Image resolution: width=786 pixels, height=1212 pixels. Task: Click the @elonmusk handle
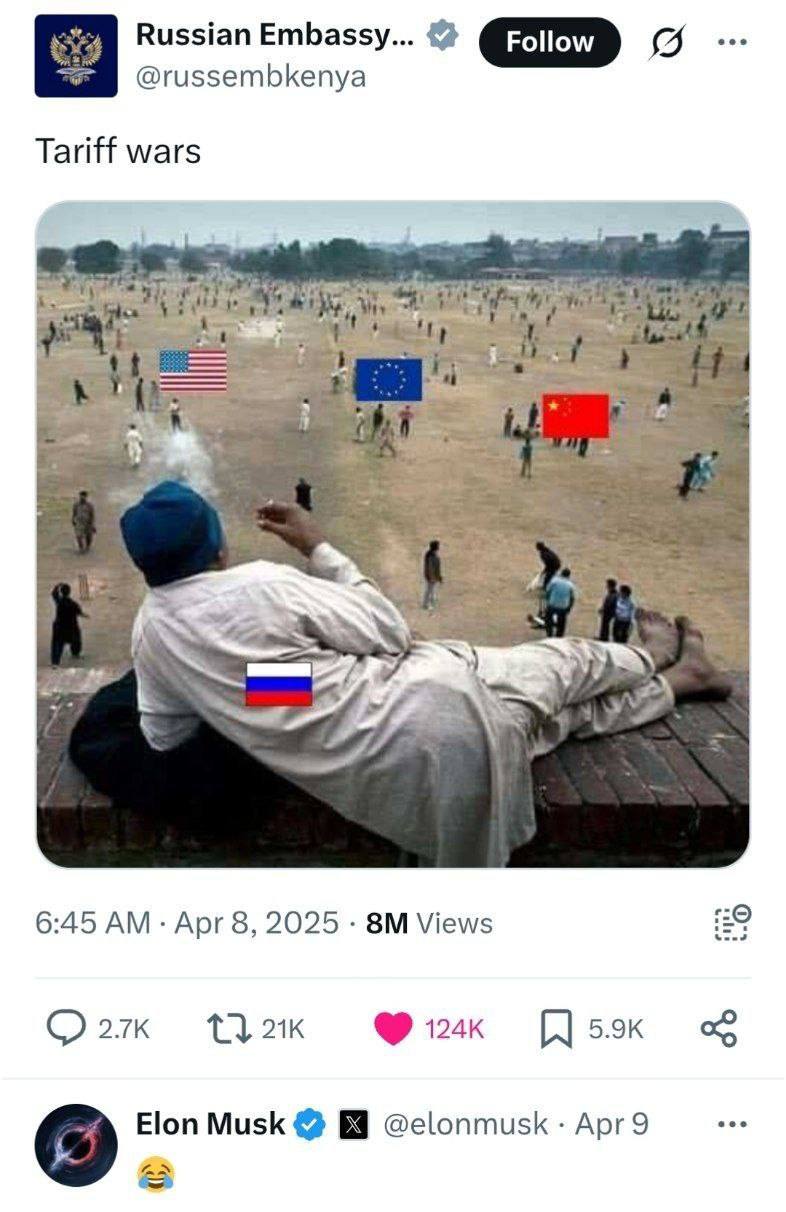point(466,1125)
